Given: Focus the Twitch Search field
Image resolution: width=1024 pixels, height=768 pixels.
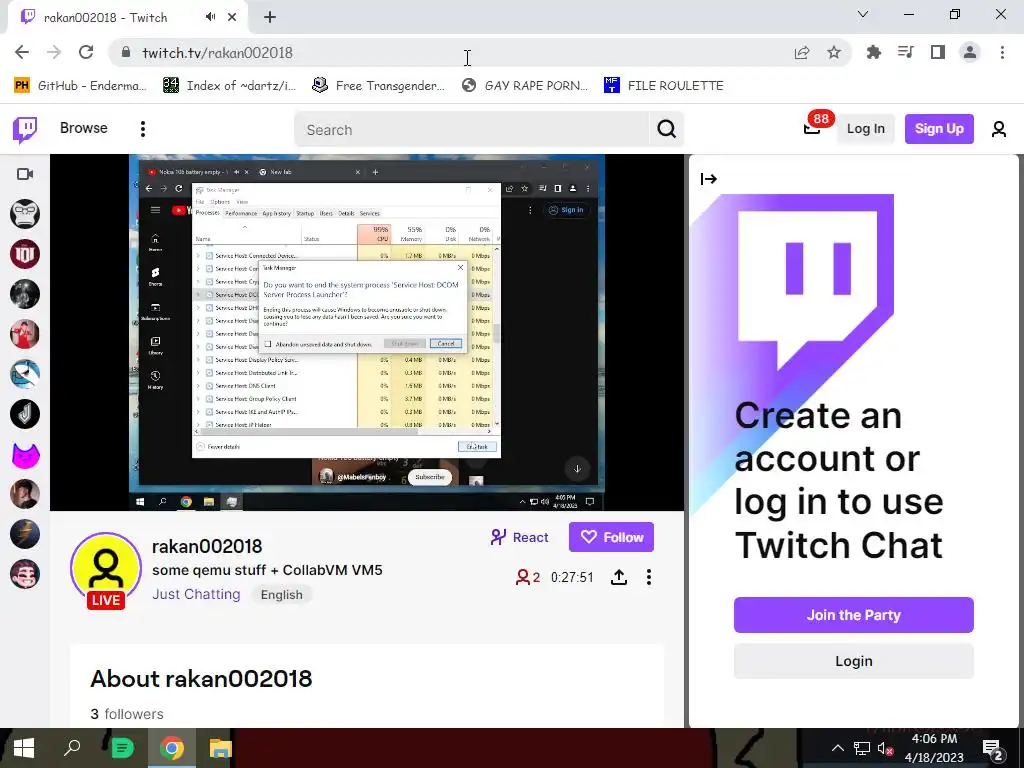Looking at the screenshot, I should tap(472, 129).
